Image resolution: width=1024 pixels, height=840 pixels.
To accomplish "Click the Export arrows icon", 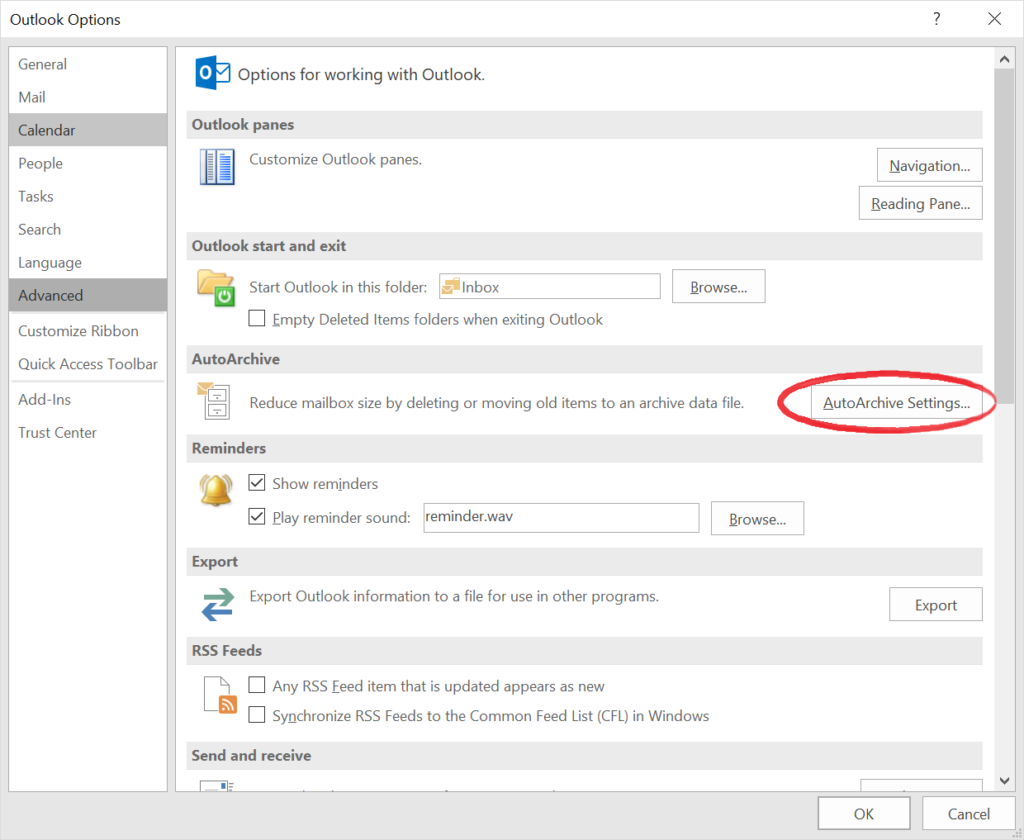I will [217, 604].
